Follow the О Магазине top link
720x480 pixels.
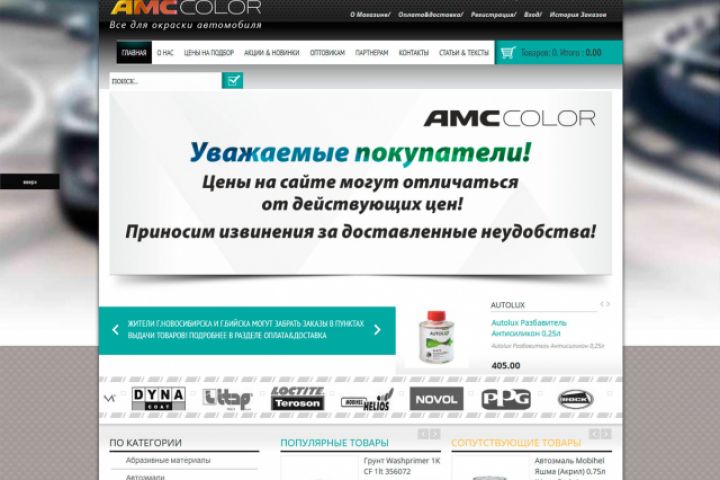click(370, 15)
